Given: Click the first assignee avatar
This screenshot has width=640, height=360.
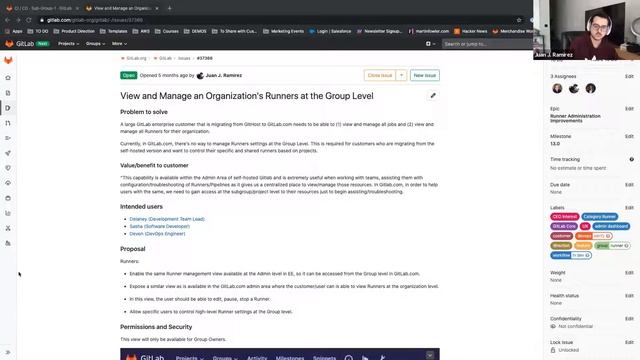Looking at the screenshot, I should pos(557,88).
